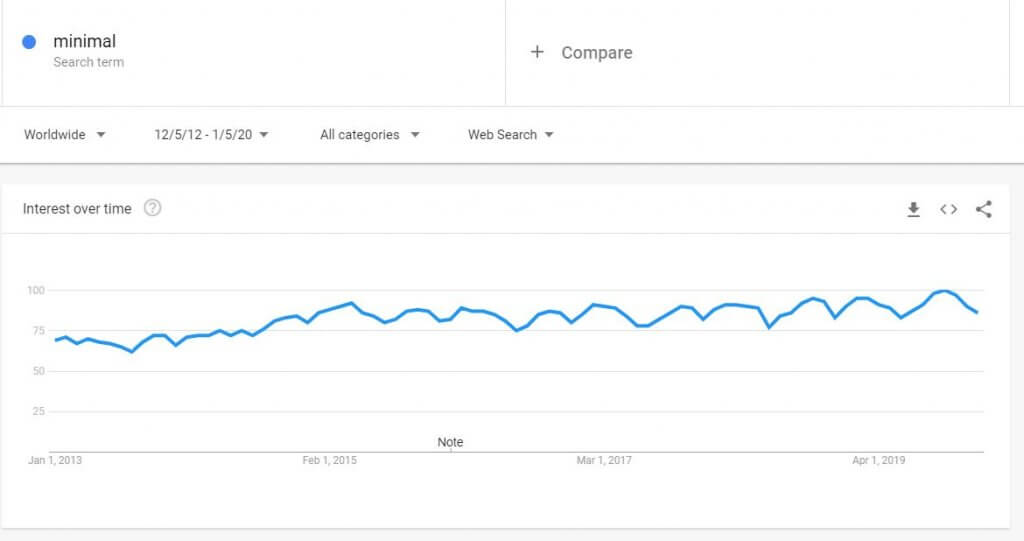Click the Mar 1, 2017 axis label
Image resolution: width=1024 pixels, height=541 pixels.
(x=604, y=460)
